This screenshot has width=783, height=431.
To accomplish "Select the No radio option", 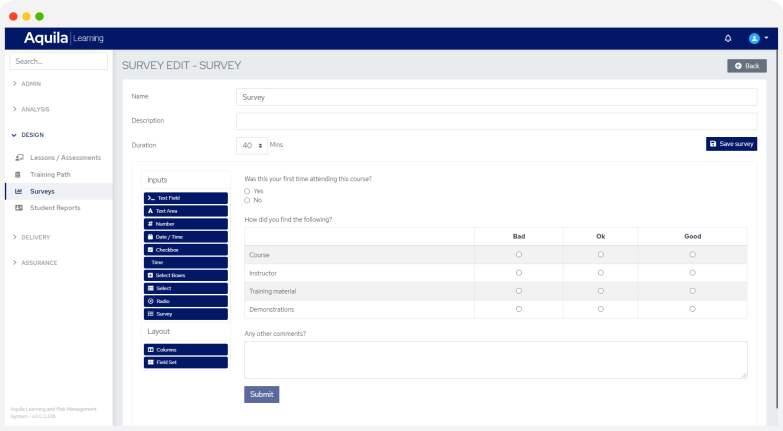I will pyautogui.click(x=247, y=200).
